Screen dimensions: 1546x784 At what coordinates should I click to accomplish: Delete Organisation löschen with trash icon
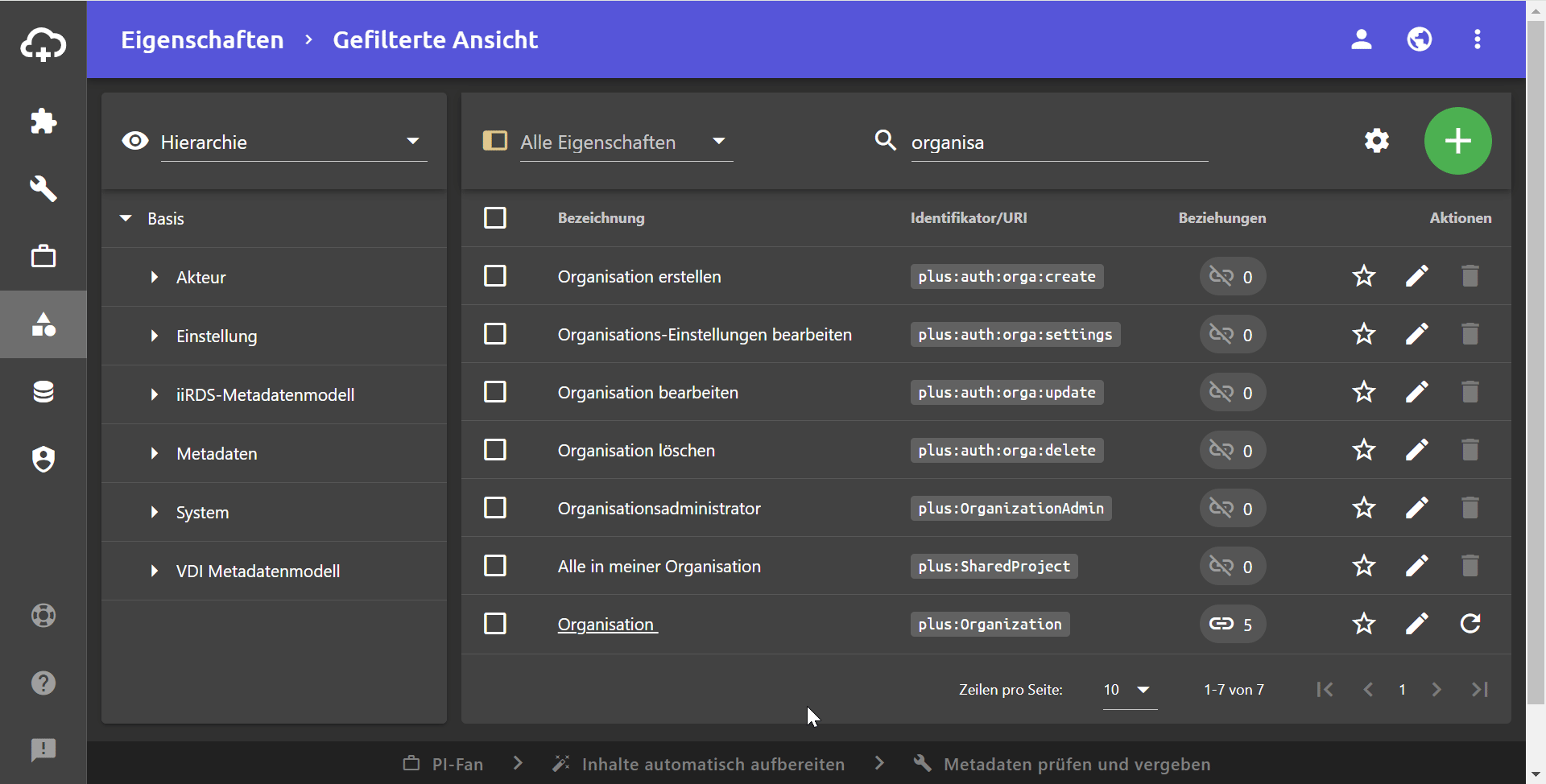pos(1470,450)
